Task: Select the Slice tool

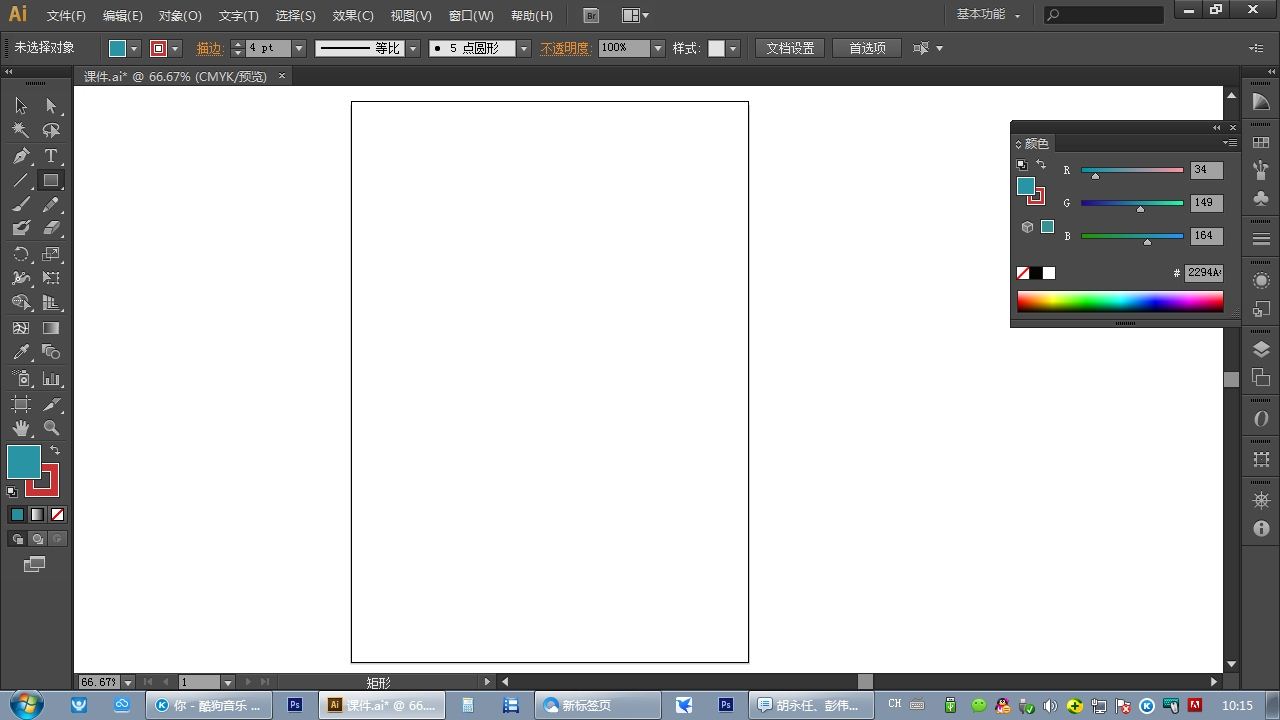Action: pos(51,404)
